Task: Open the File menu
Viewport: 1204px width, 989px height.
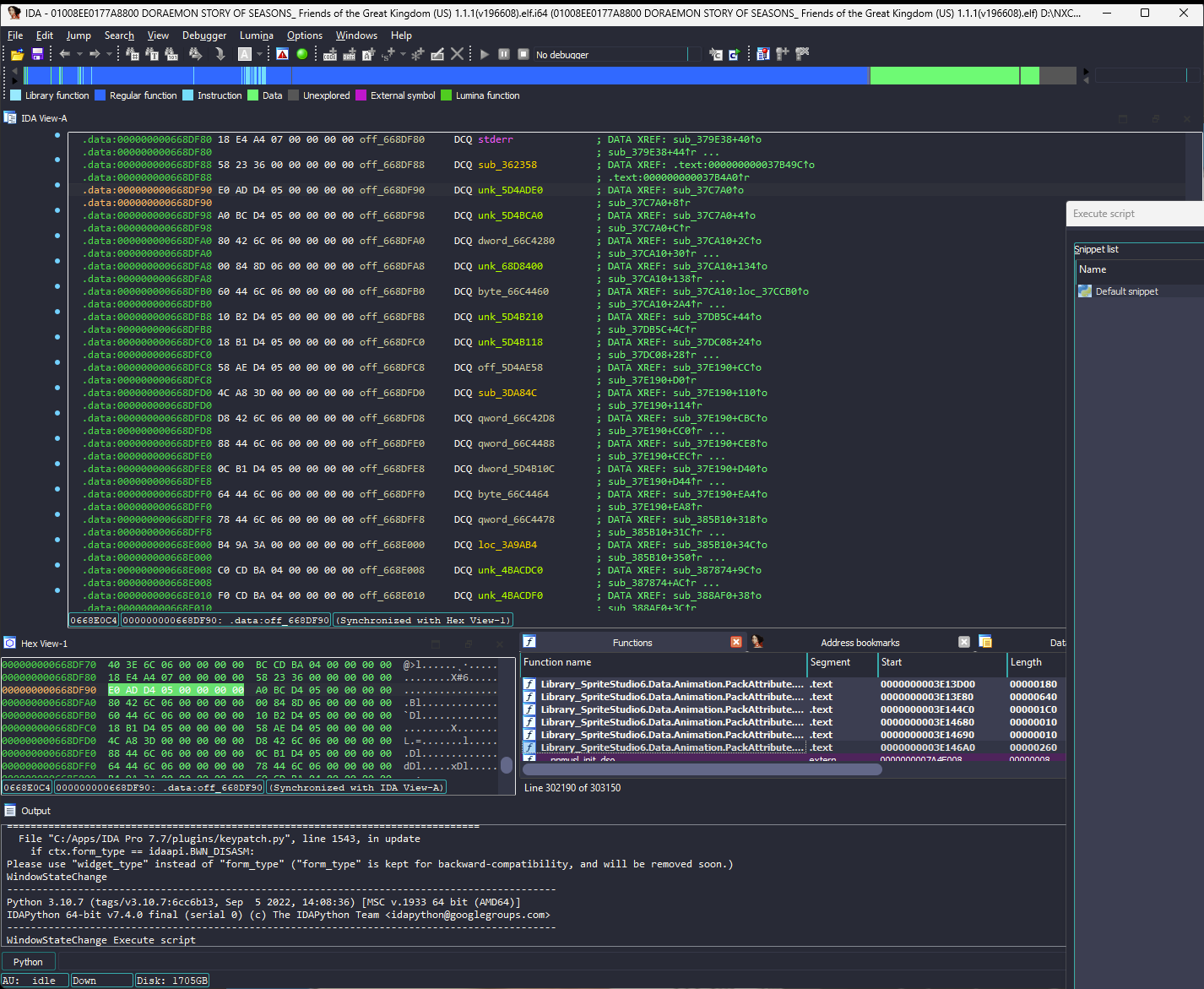Action: click(x=15, y=35)
